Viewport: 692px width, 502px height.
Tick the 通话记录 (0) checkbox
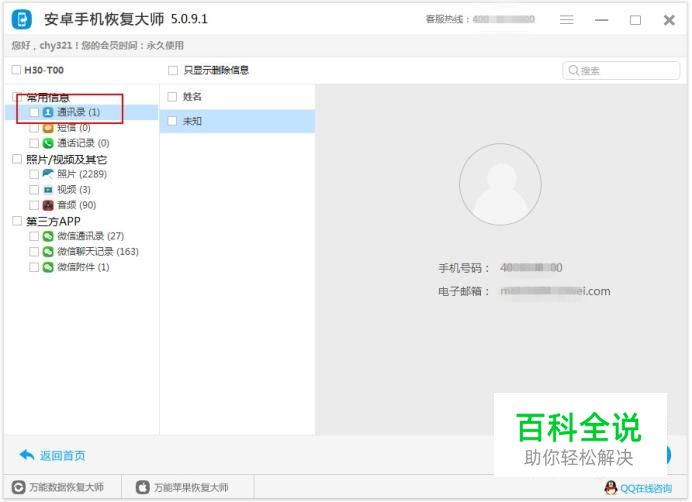point(34,143)
